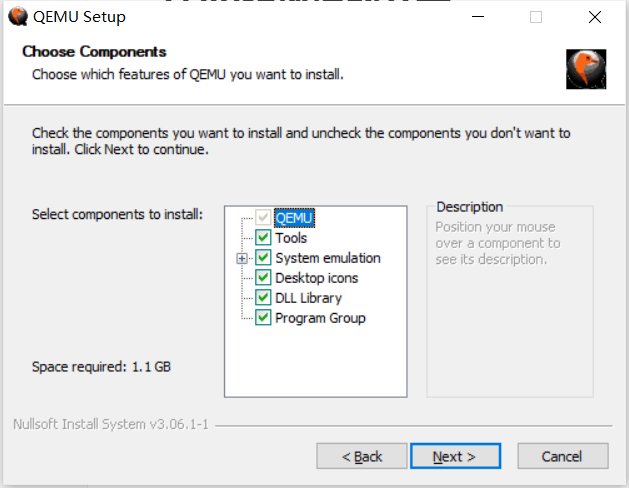Go back with the Back button

362,456
